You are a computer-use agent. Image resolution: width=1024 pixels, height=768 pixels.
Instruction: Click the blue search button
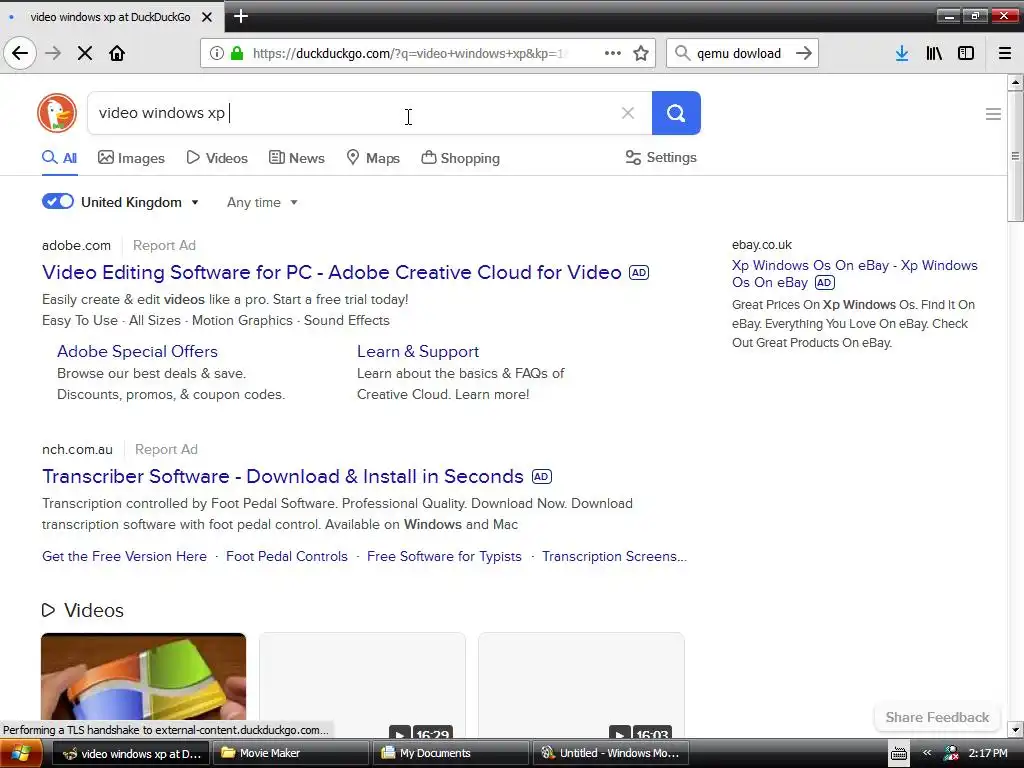click(x=676, y=113)
